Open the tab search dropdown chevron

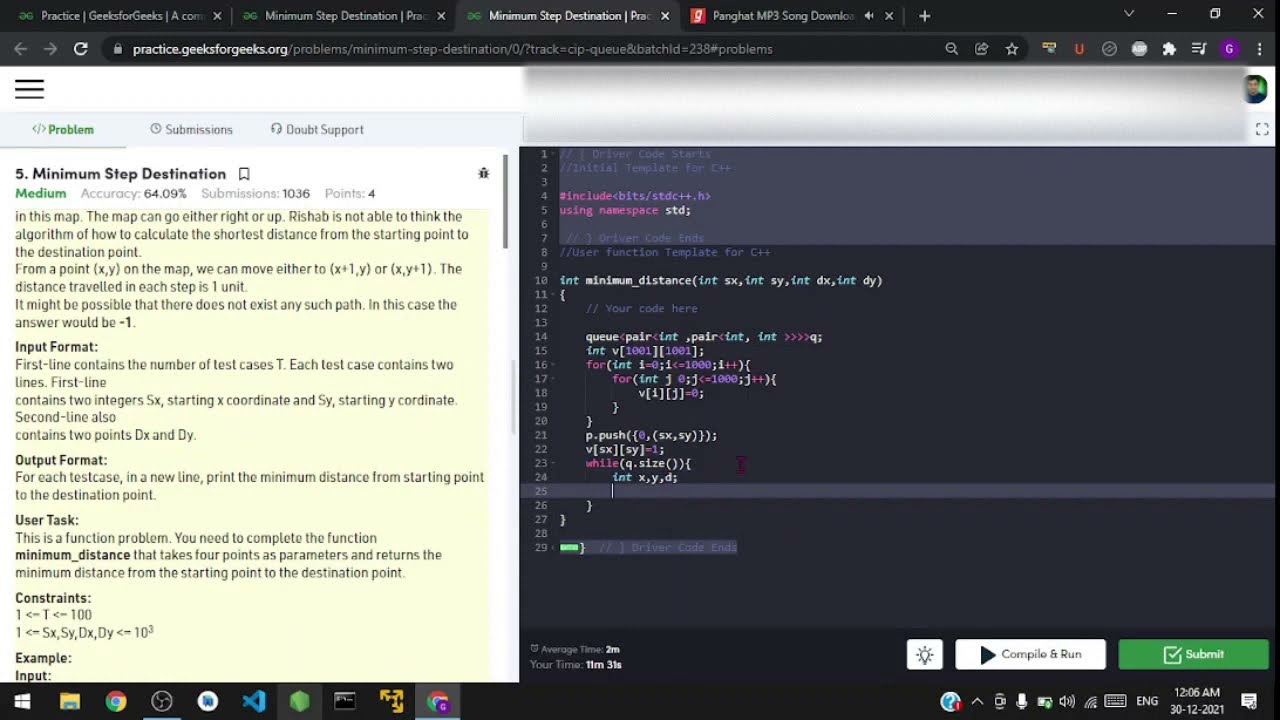[1129, 14]
